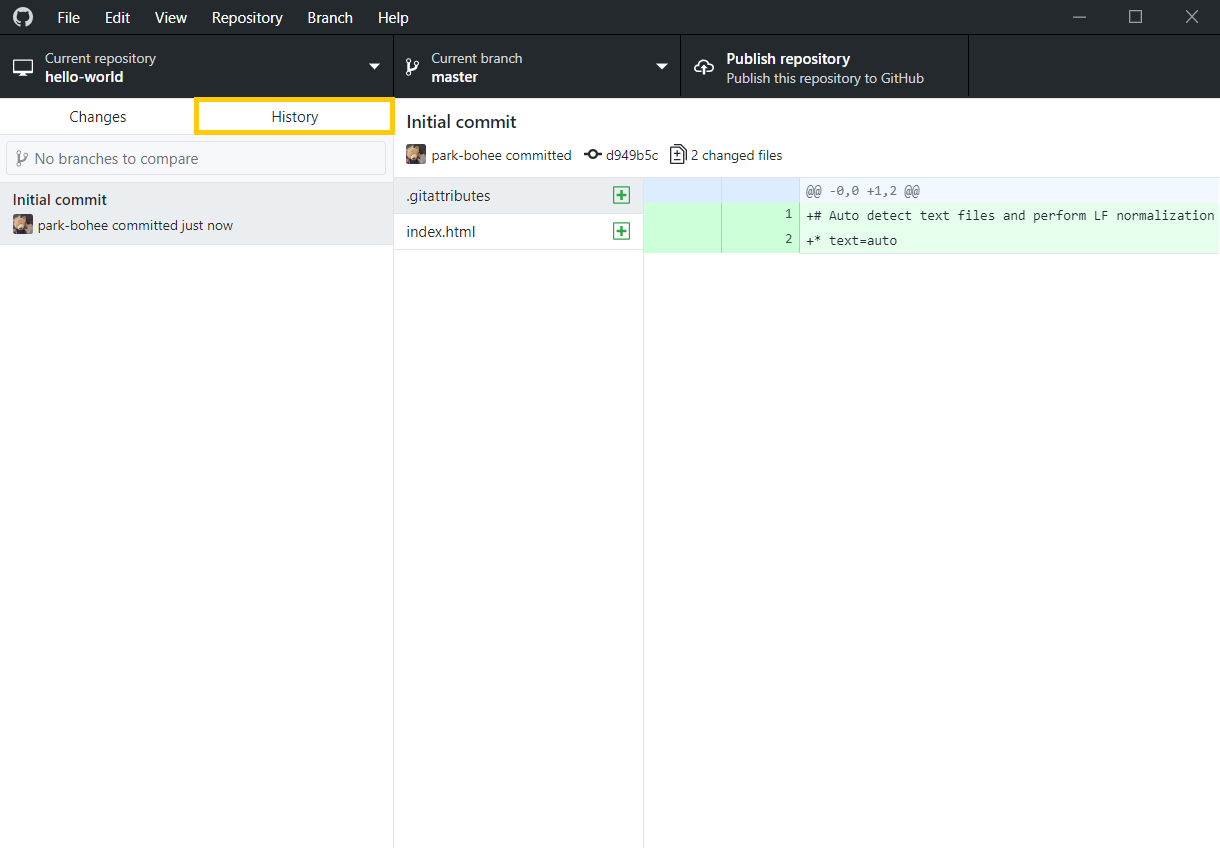
Task: Click avatar in the commit list row
Action: point(23,224)
